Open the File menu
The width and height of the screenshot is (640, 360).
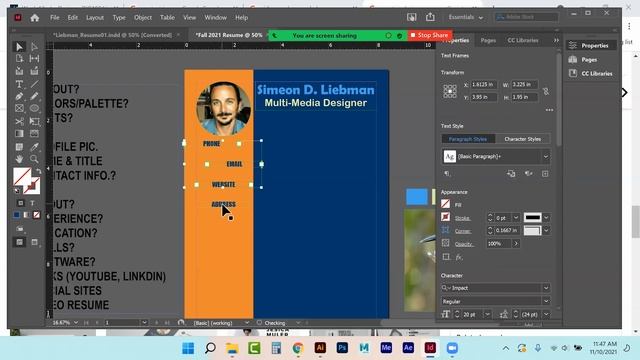pyautogui.click(x=55, y=18)
